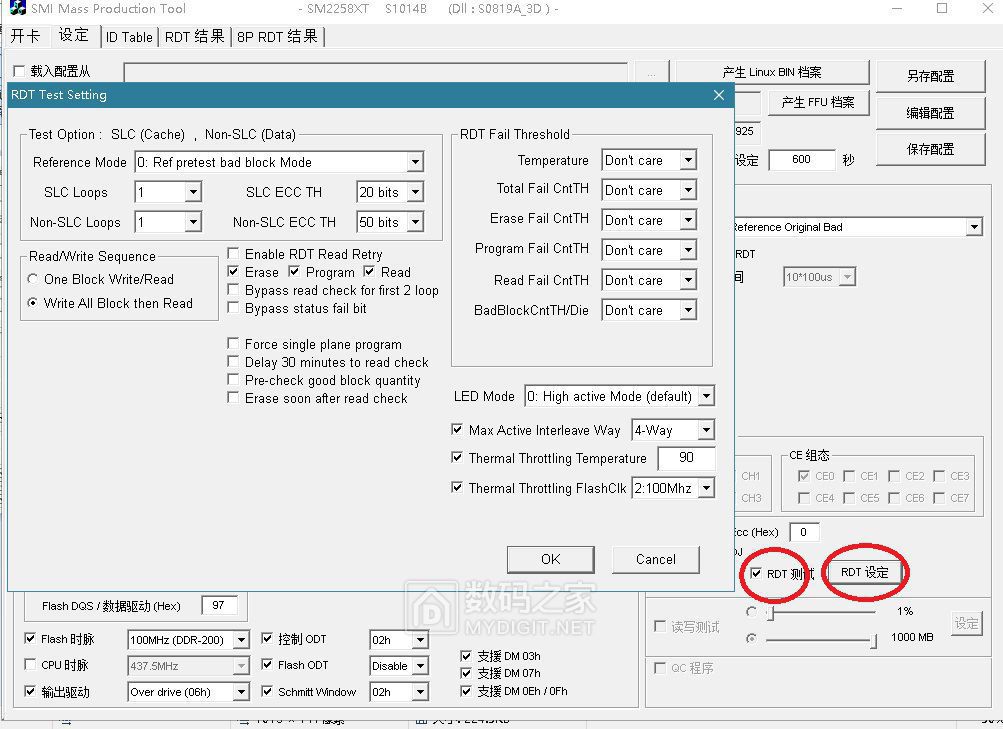Enable Force single plane program
Image resolution: width=1003 pixels, height=729 pixels.
click(x=233, y=343)
